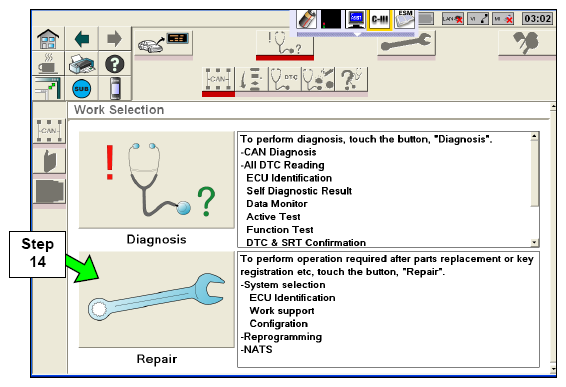Click the coffee cup icon
This screenshot has width=566, height=387.
(x=48, y=64)
